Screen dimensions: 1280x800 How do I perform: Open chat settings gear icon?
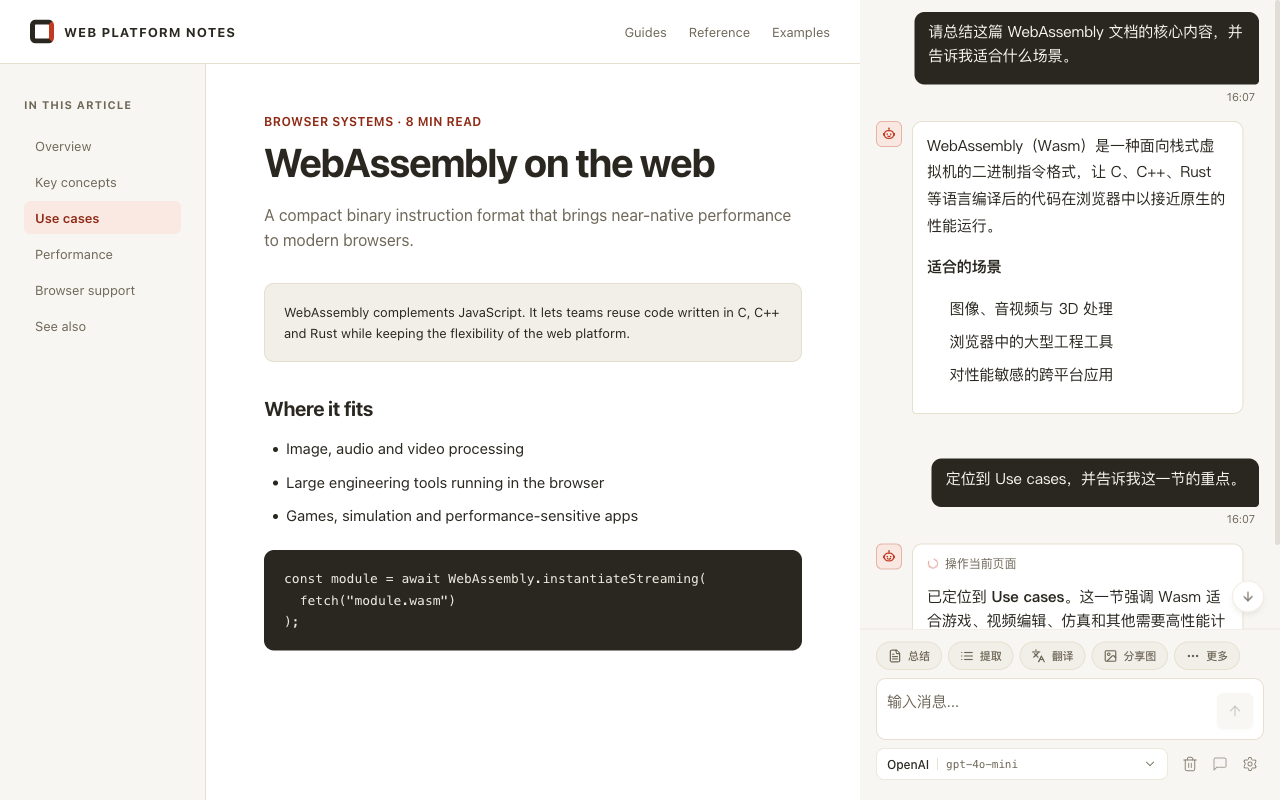(1250, 764)
